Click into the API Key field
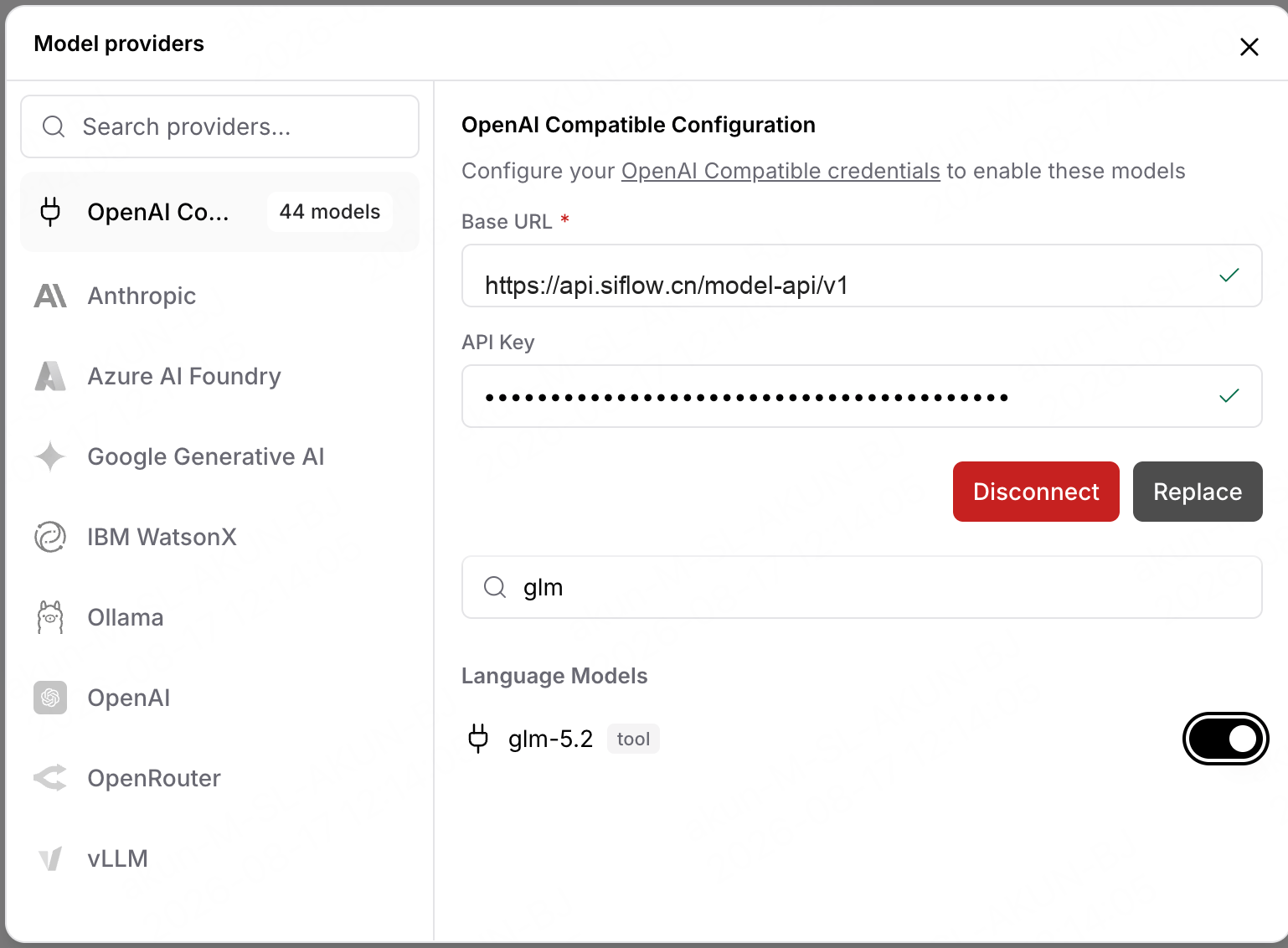The image size is (1288, 948). coord(862,396)
